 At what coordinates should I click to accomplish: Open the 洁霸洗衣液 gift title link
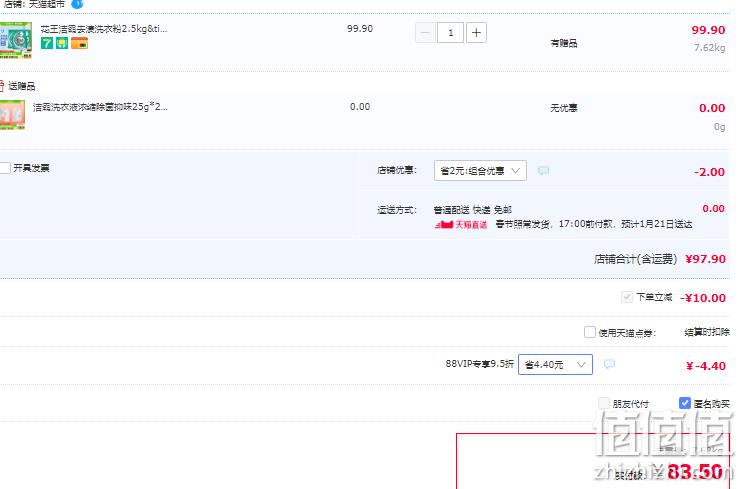click(100, 107)
